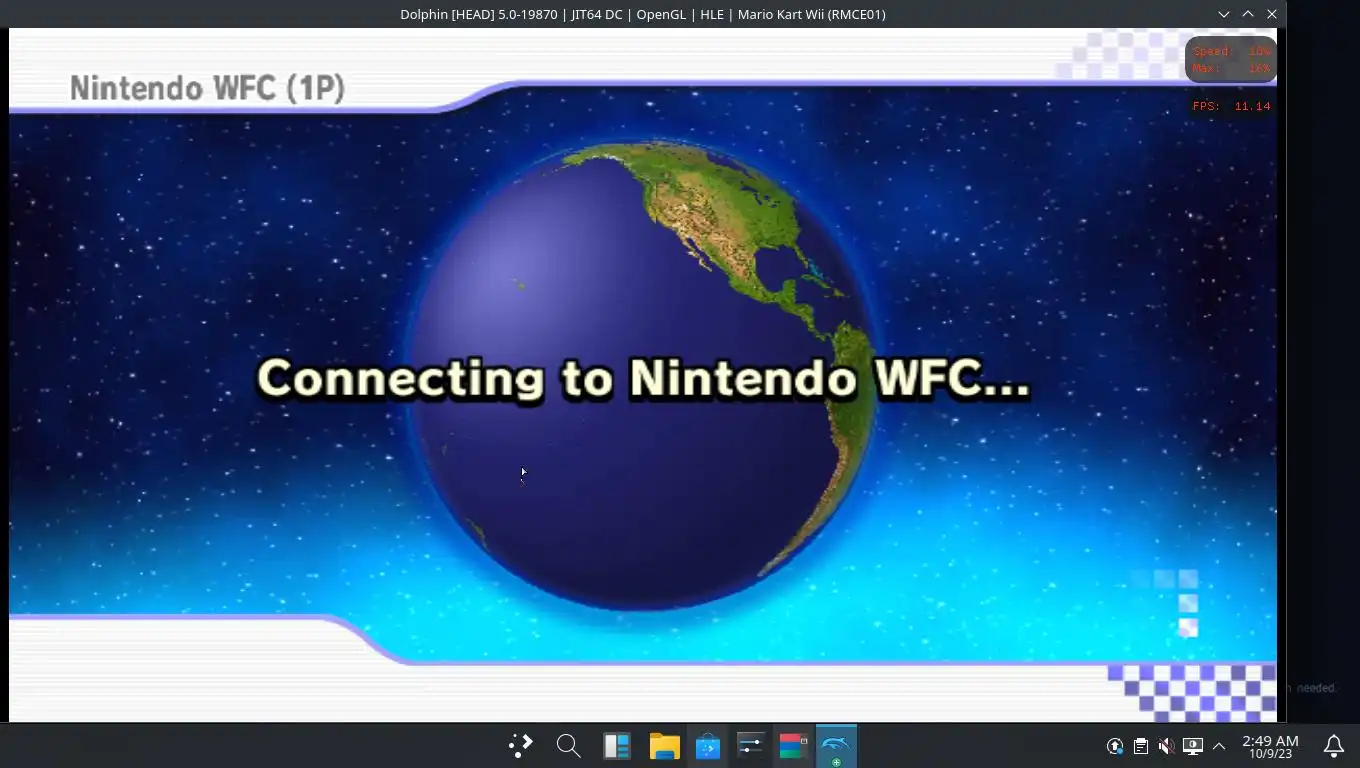Image resolution: width=1360 pixels, height=768 pixels.
Task: Open the notifications bell icon
Action: click(1334, 746)
